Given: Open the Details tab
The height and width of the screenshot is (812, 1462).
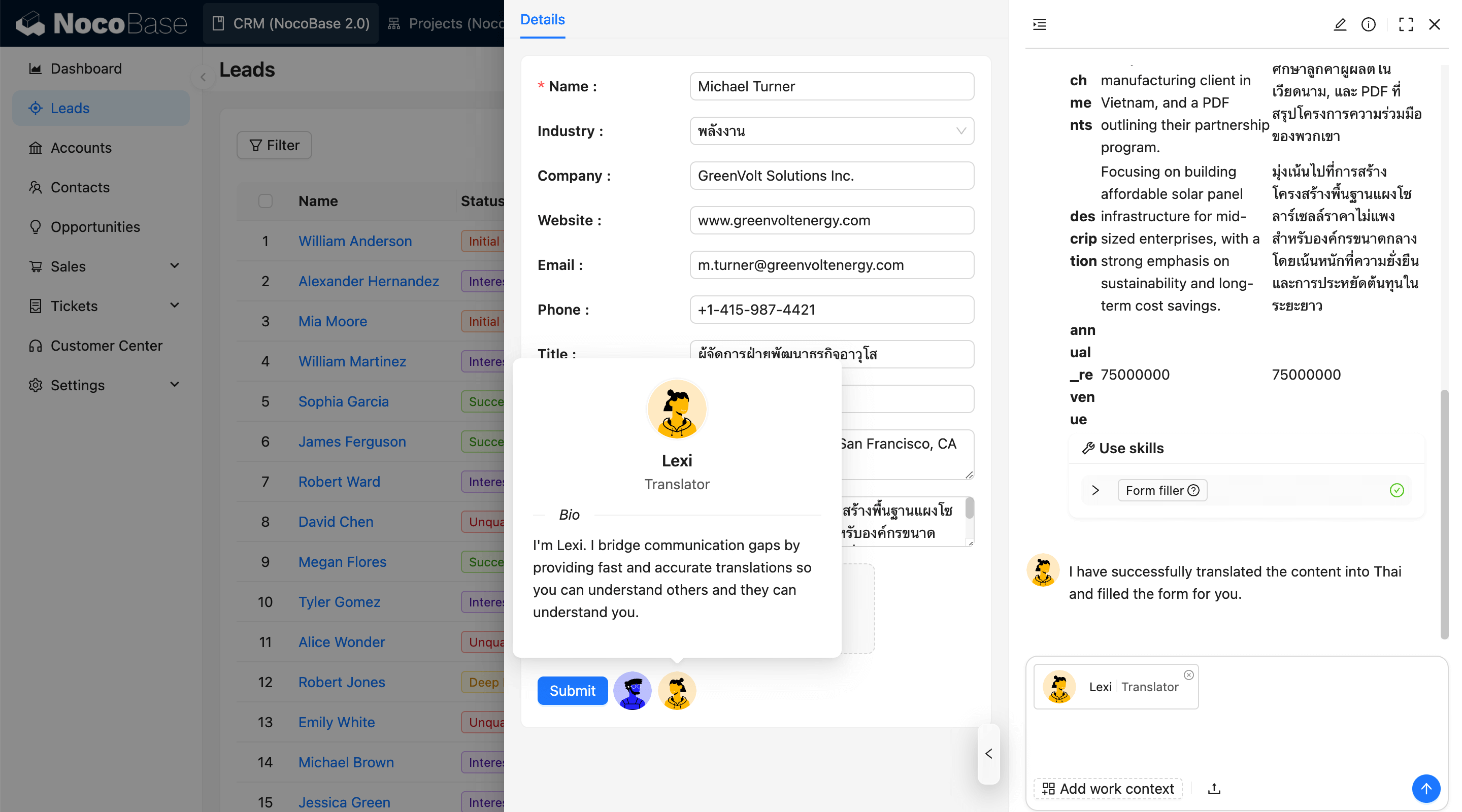Looking at the screenshot, I should click(542, 20).
